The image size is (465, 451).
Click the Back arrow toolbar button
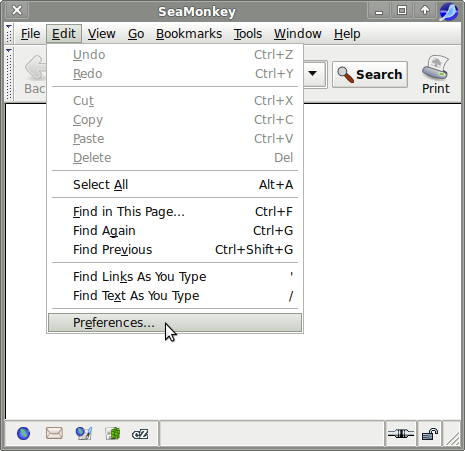click(35, 75)
